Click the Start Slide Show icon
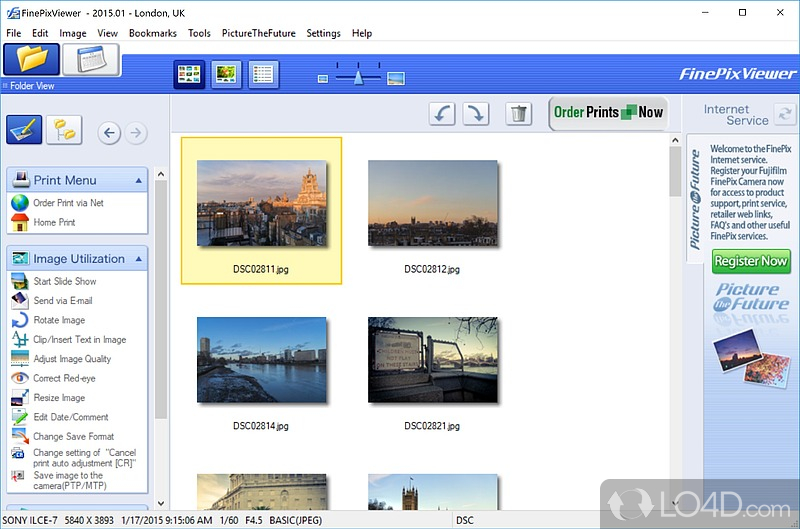800x529 pixels. point(20,281)
